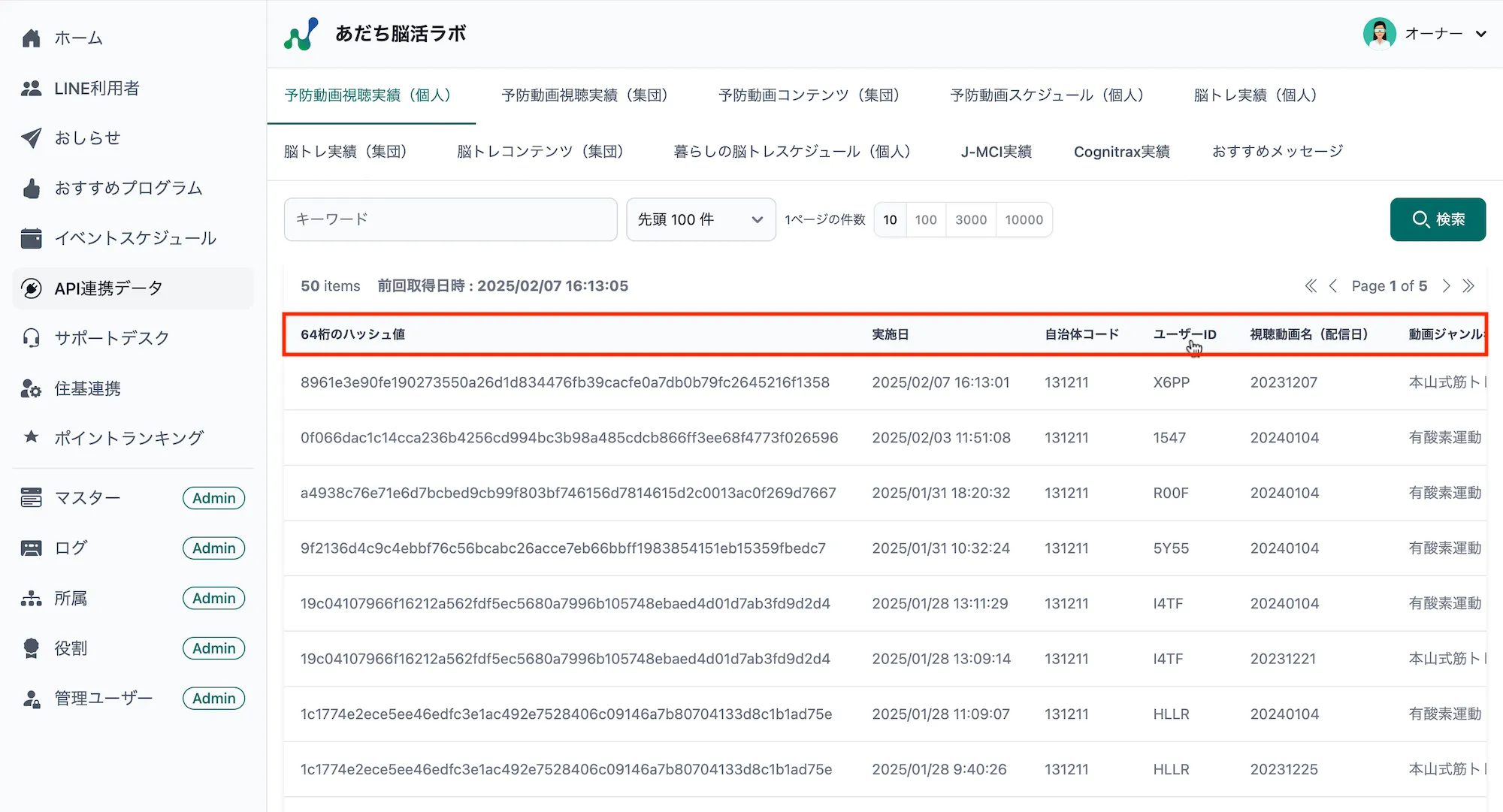The image size is (1503, 812).
Task: Switch to 脳トレ実績（個人）tab
Action: point(1255,95)
